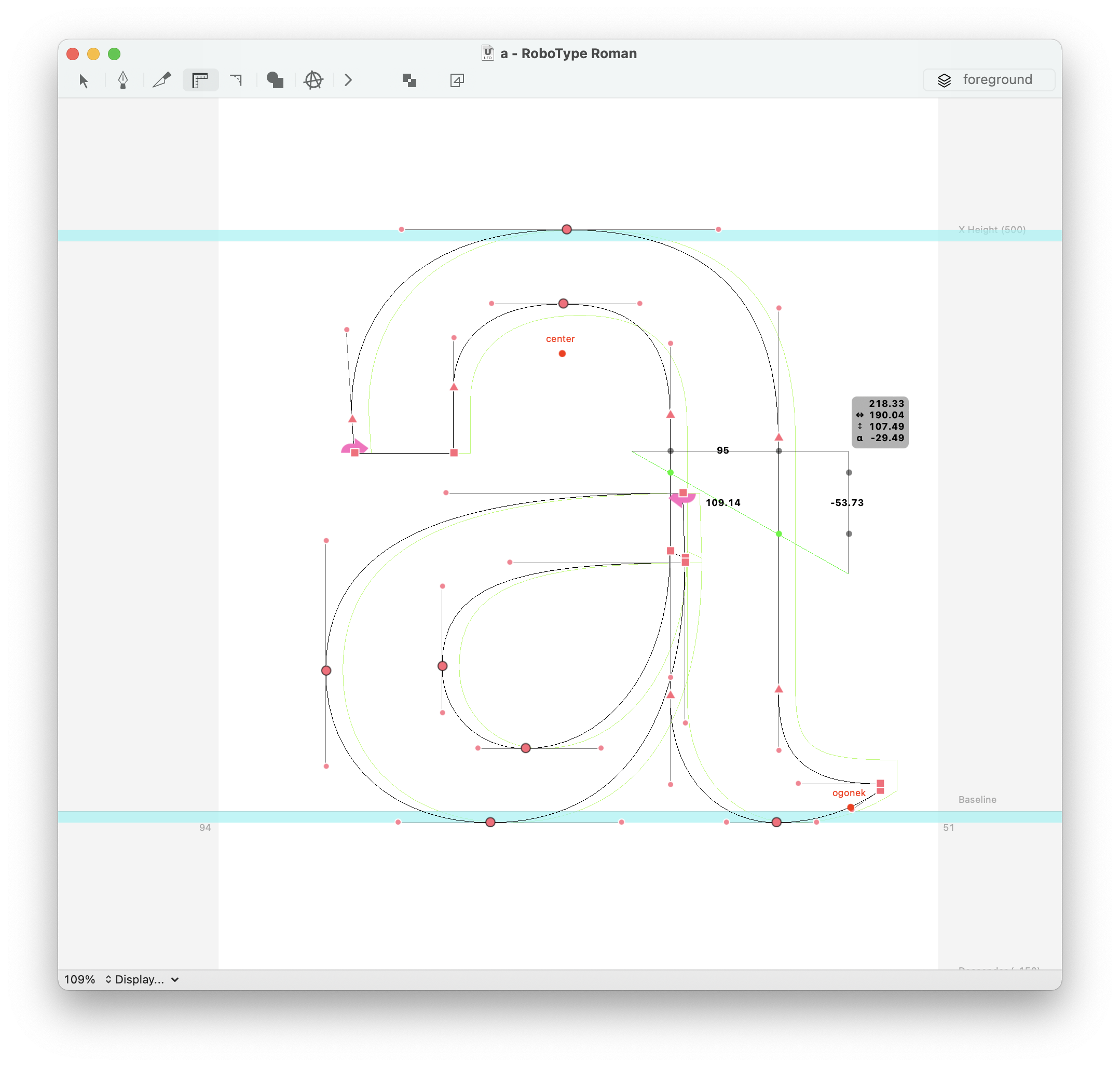Click the Baseline guide label
The image size is (1120, 1067).
(x=977, y=800)
